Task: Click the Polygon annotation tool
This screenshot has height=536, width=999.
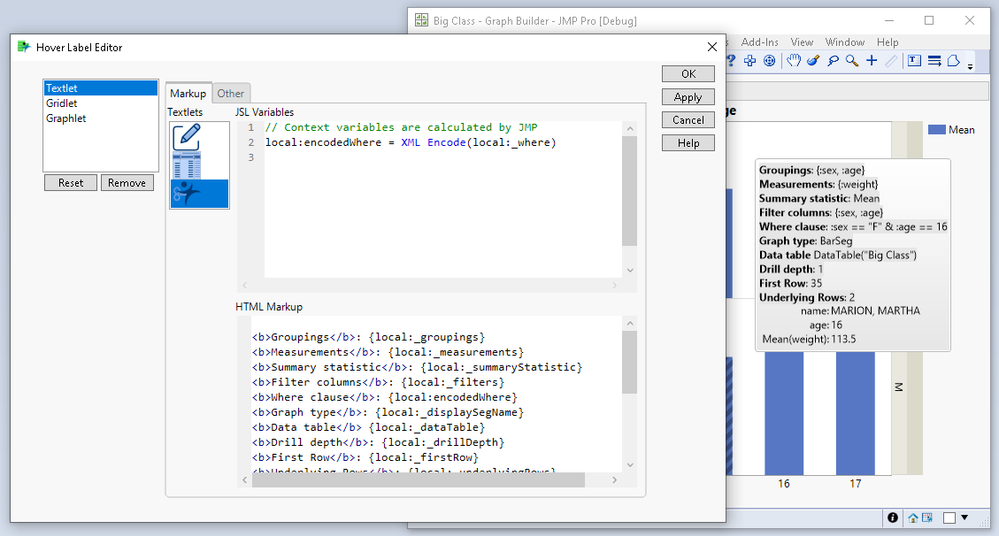Action: (953, 62)
